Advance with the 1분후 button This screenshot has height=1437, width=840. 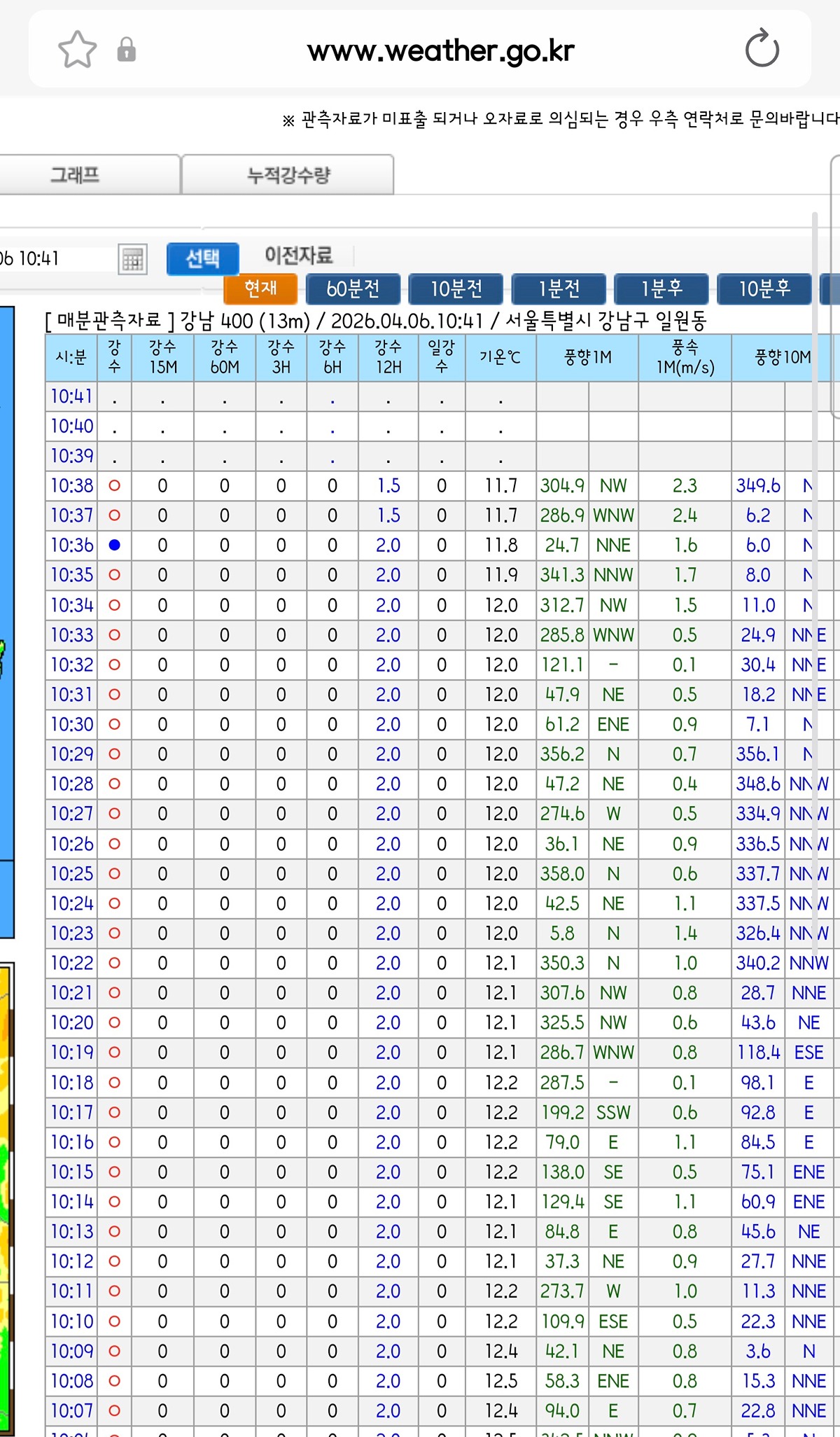pyautogui.click(x=661, y=289)
